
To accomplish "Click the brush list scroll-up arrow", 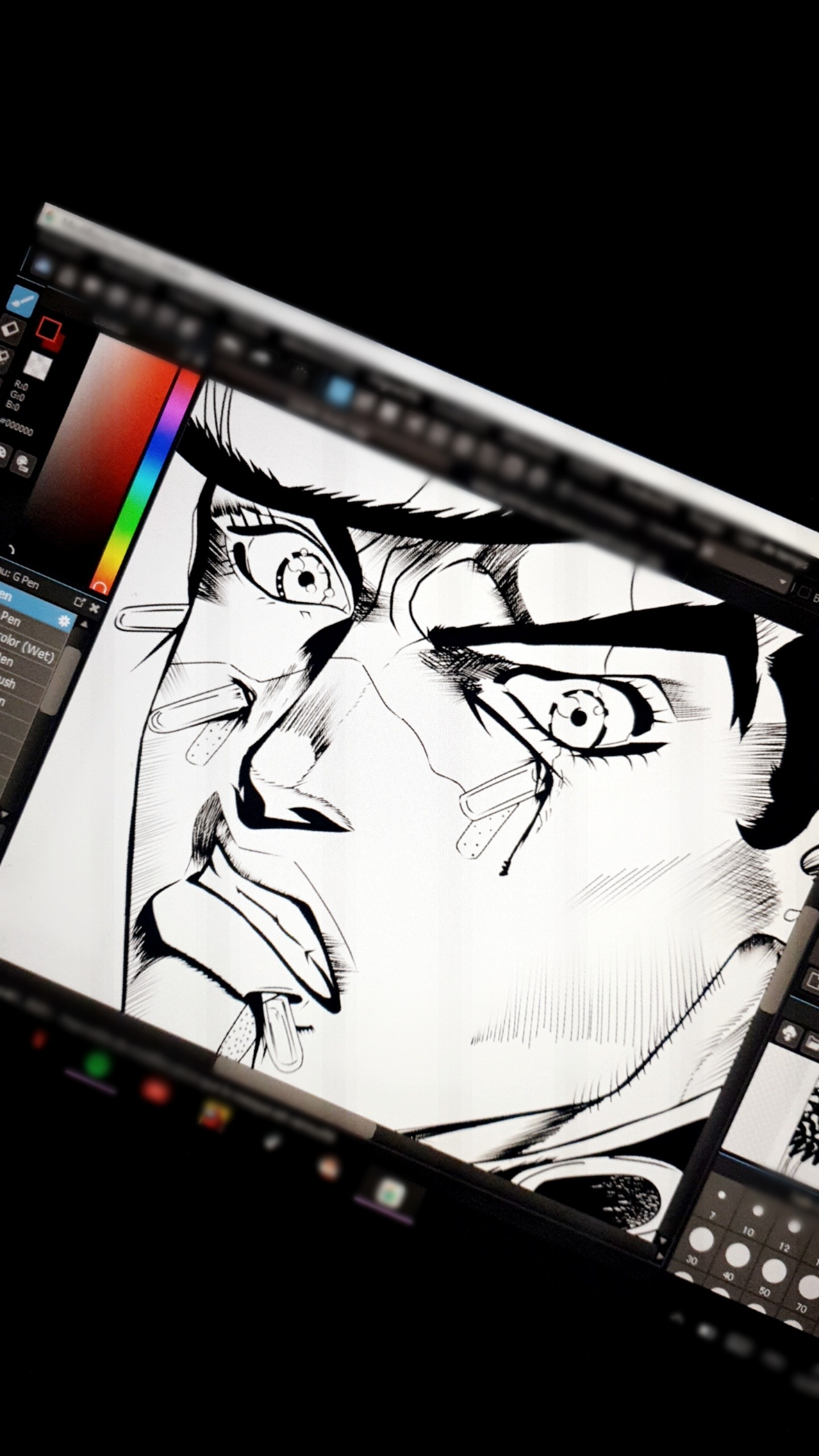I will pos(84,624).
